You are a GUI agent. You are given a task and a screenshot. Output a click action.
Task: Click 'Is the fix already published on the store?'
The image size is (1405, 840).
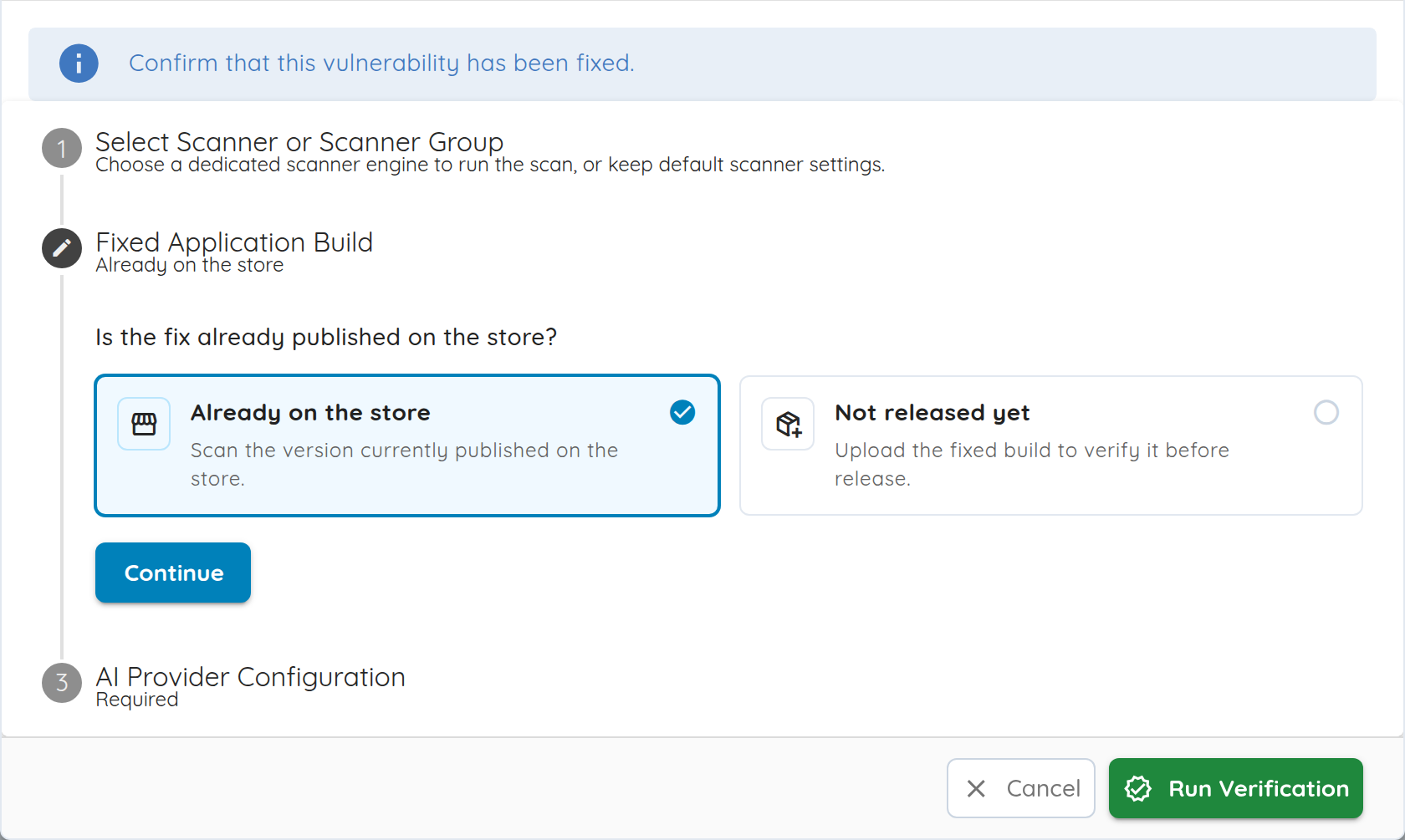[326, 337]
